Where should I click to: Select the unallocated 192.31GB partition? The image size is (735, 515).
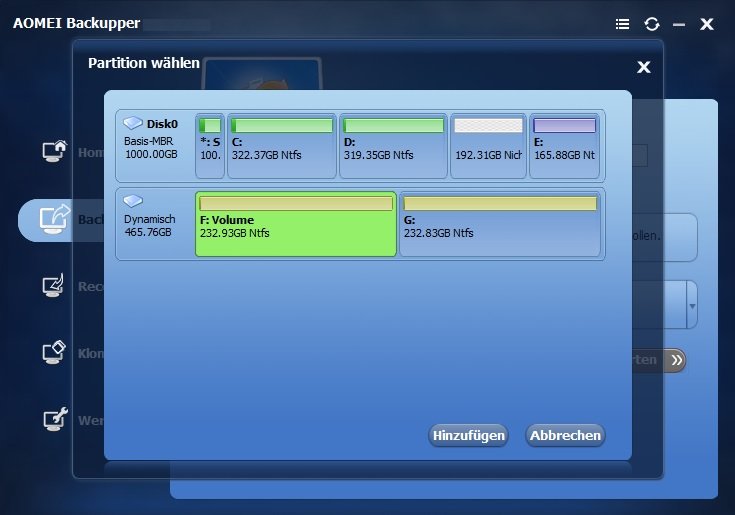pyautogui.click(x=488, y=146)
